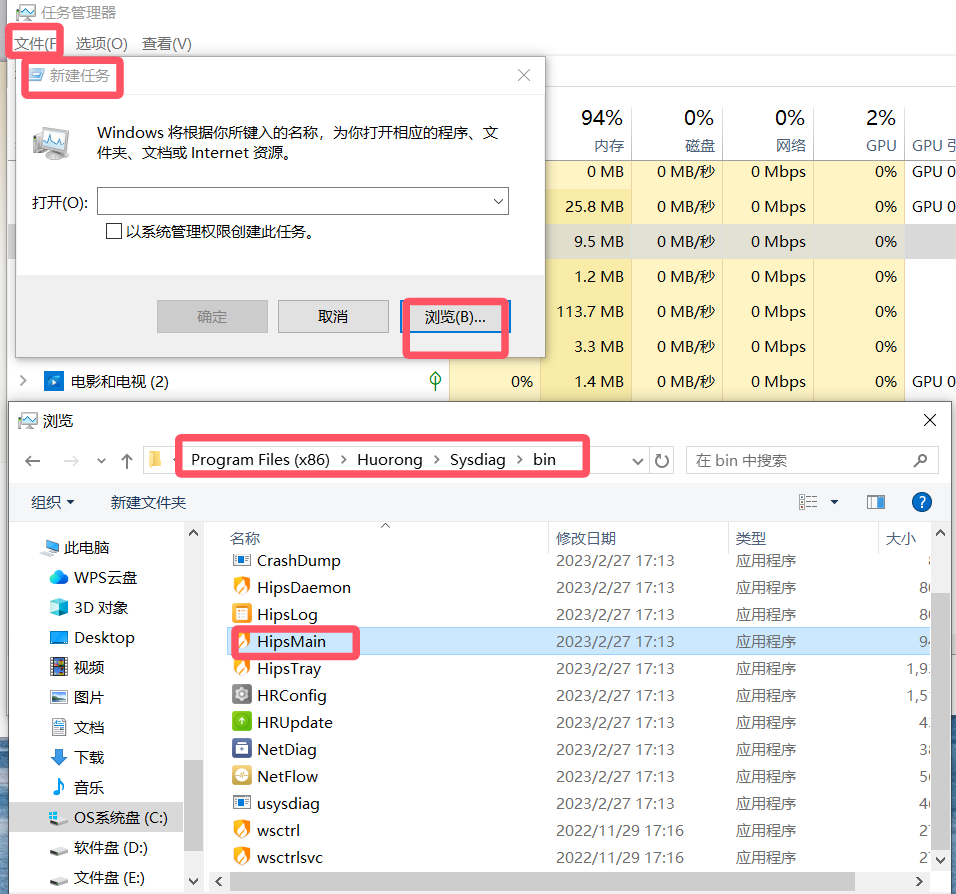Click the 浏览(B) button in the dialog
This screenshot has height=894, width=956.
click(x=454, y=316)
